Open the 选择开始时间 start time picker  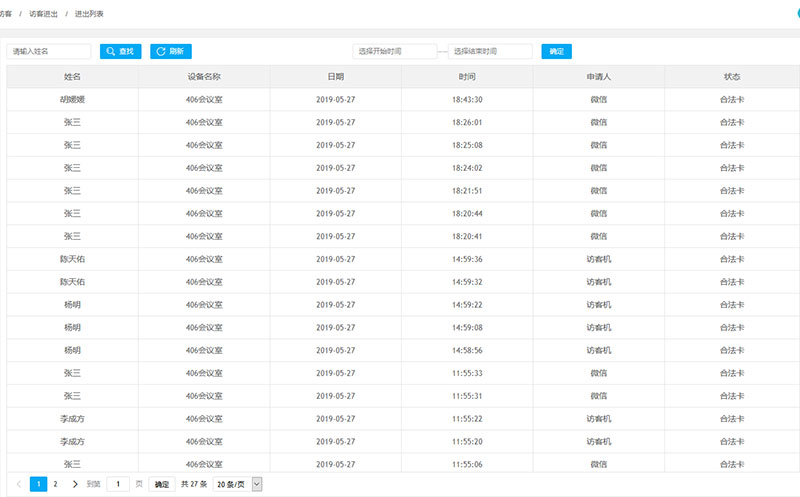click(394, 51)
